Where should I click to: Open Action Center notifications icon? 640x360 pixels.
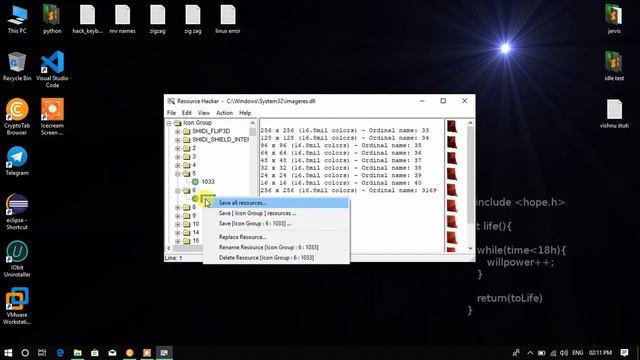(x=624, y=353)
